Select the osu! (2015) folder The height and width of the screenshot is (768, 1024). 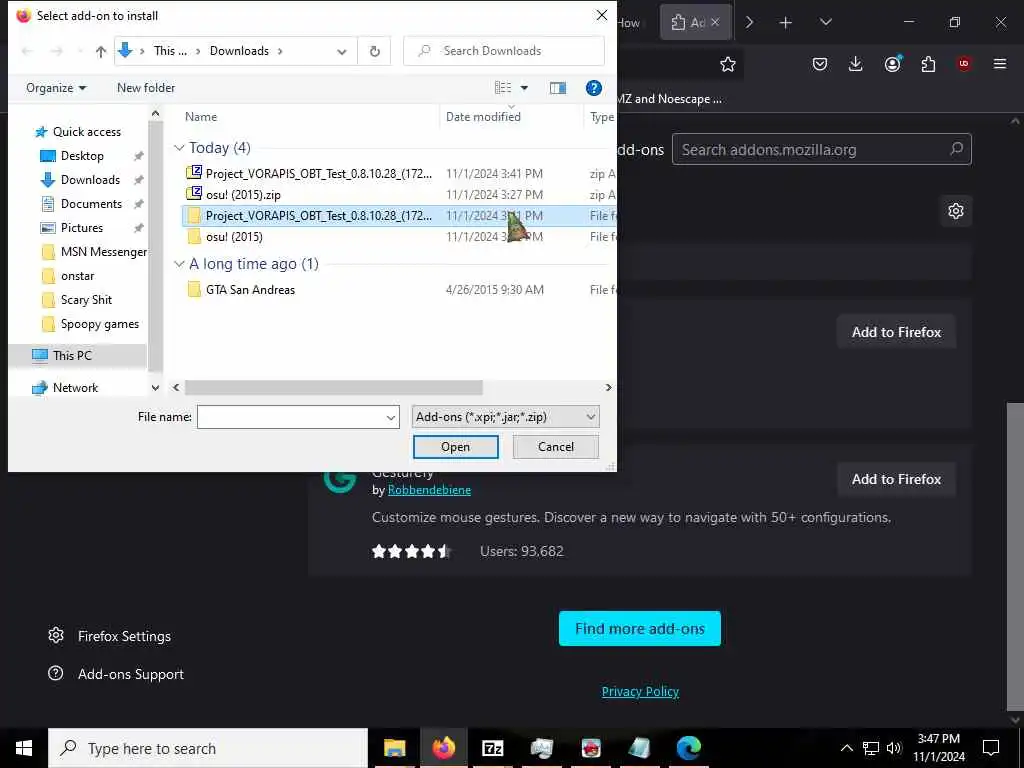234,237
